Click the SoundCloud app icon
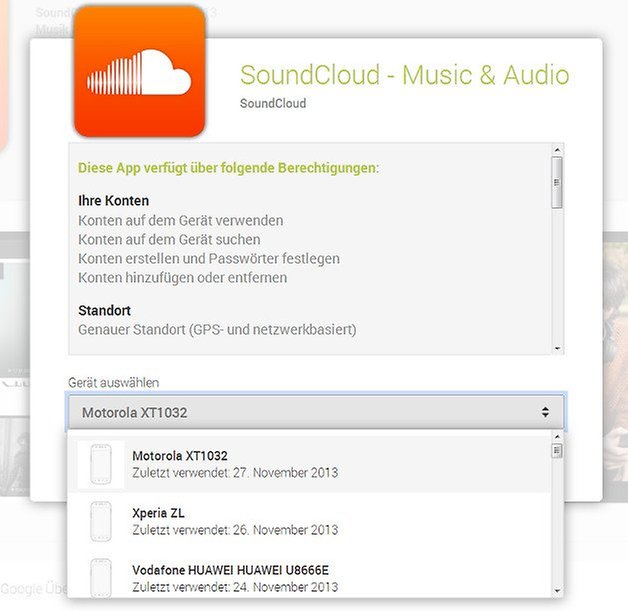628x611 pixels. (140, 71)
